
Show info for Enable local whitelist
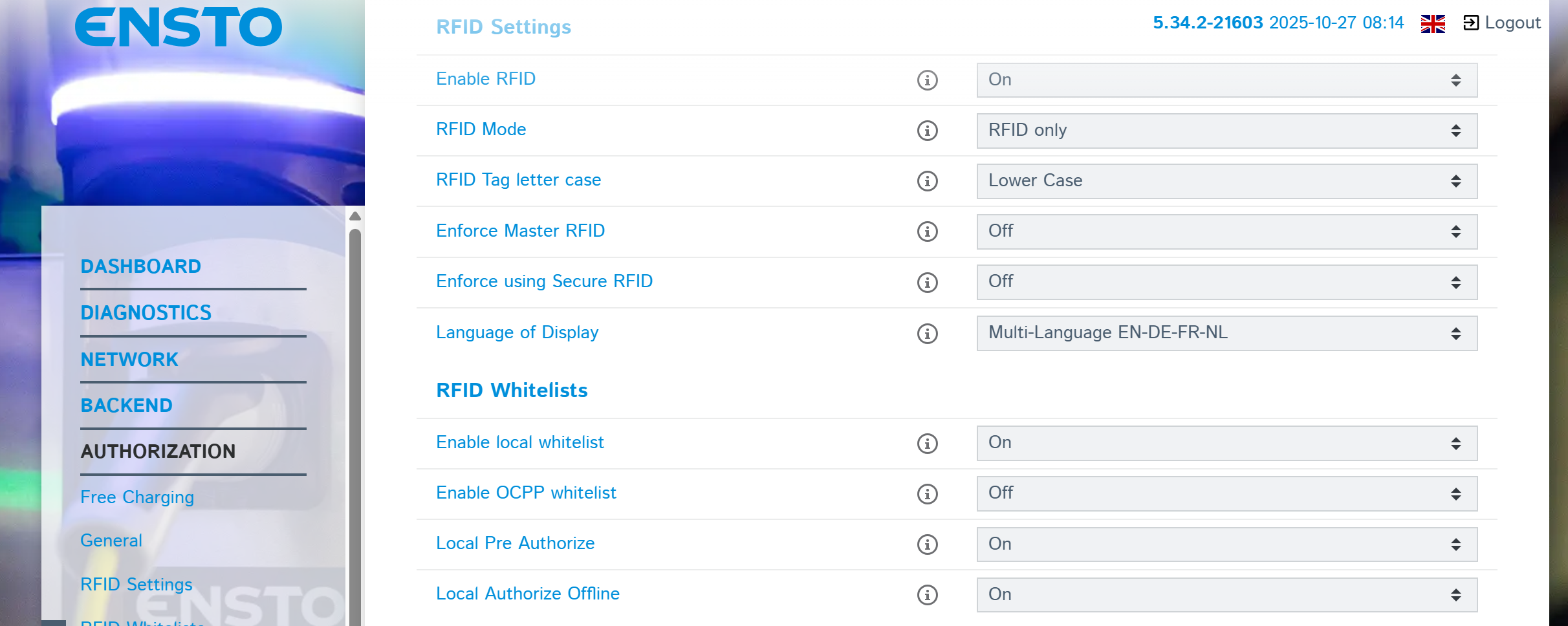[927, 444]
